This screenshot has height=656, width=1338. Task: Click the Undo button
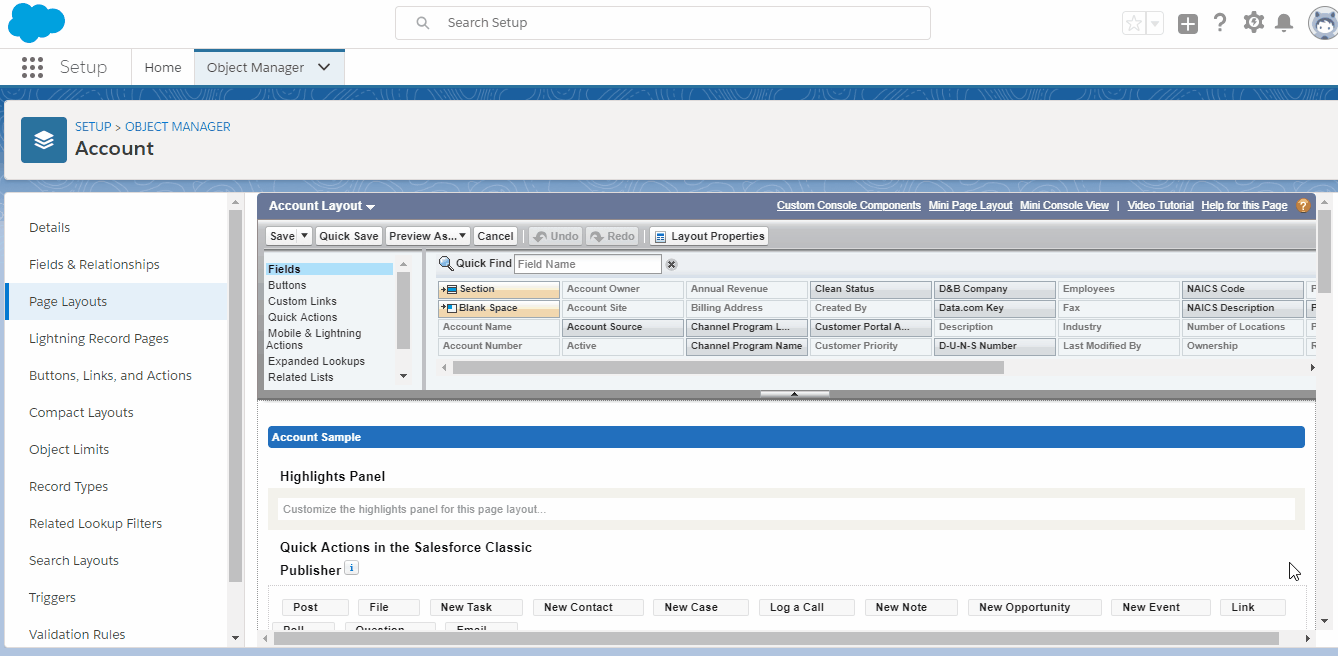point(556,236)
